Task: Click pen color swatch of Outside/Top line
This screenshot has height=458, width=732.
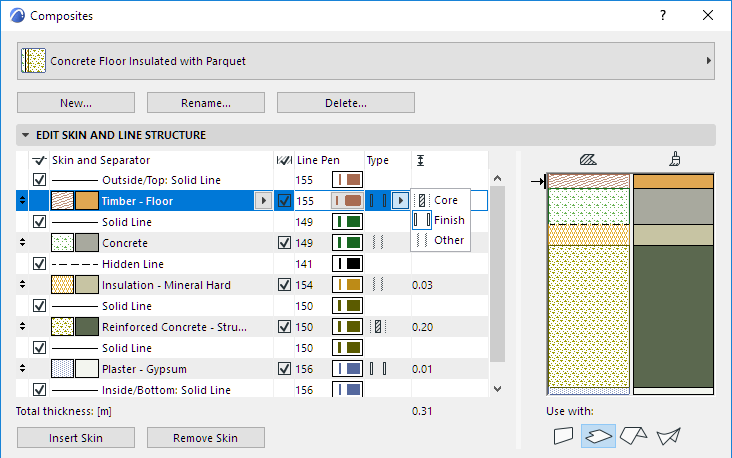Action: click(347, 180)
